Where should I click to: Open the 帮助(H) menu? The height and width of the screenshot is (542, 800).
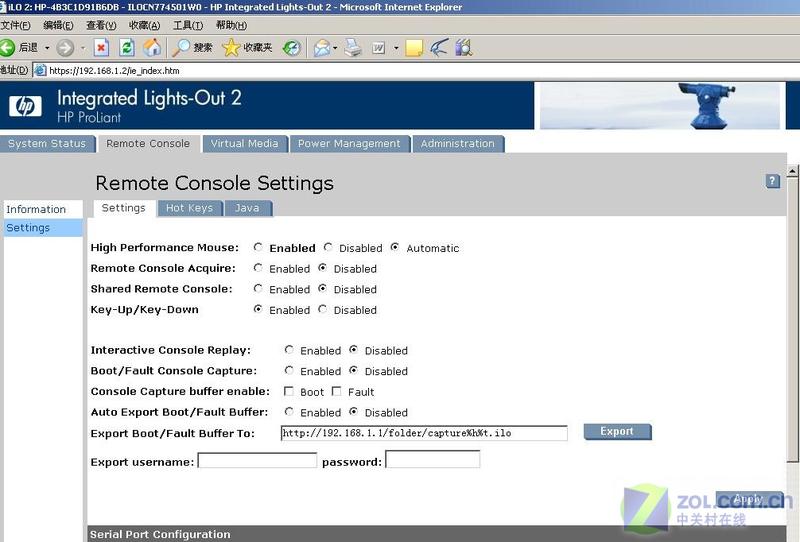[x=231, y=25]
